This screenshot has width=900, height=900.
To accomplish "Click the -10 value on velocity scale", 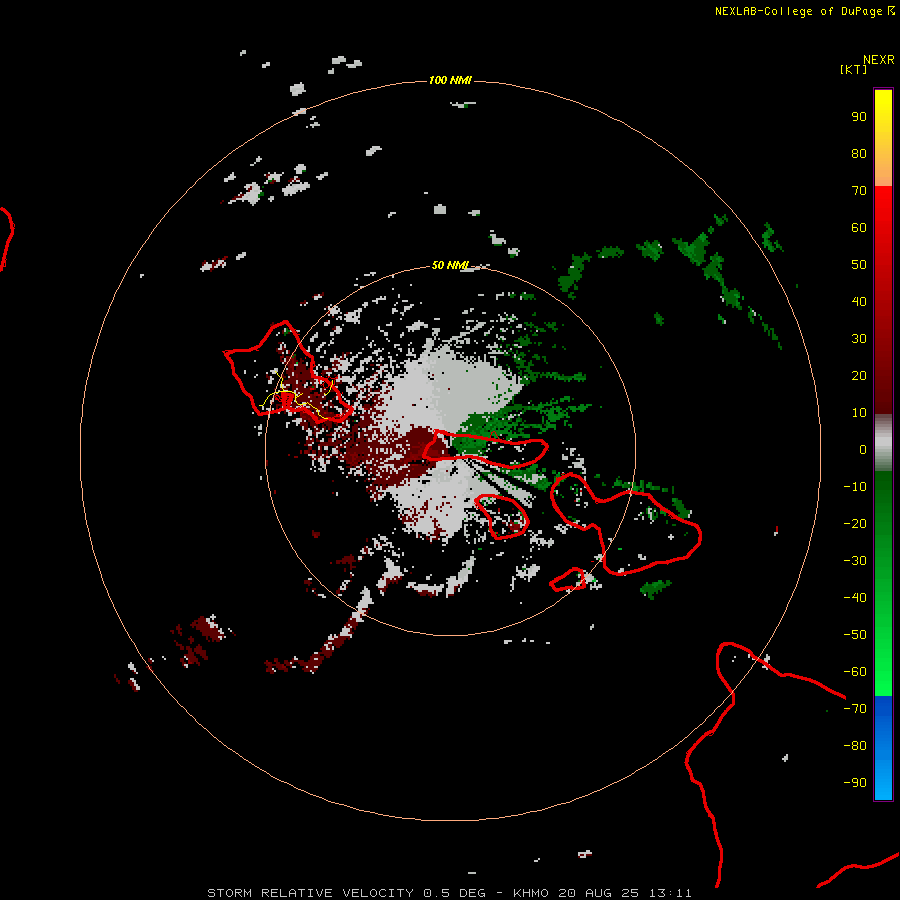I will [x=855, y=487].
